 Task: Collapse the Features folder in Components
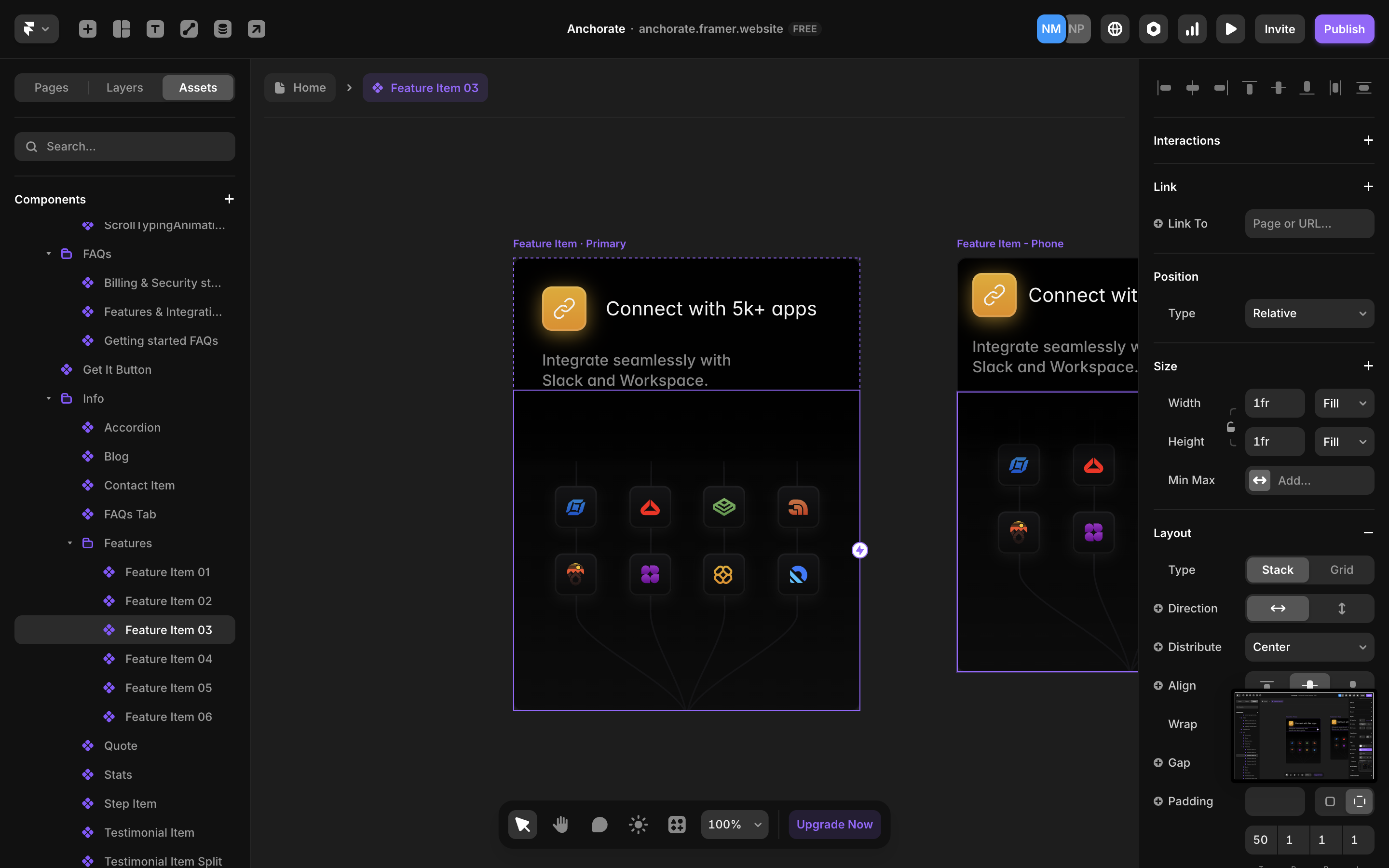pos(70,543)
